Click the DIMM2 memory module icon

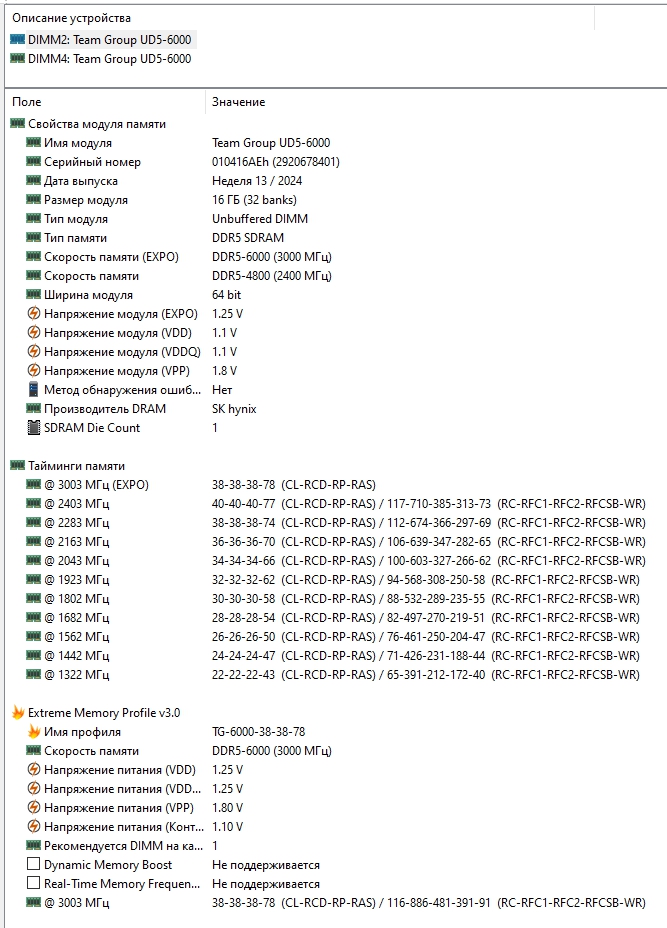pos(18,40)
